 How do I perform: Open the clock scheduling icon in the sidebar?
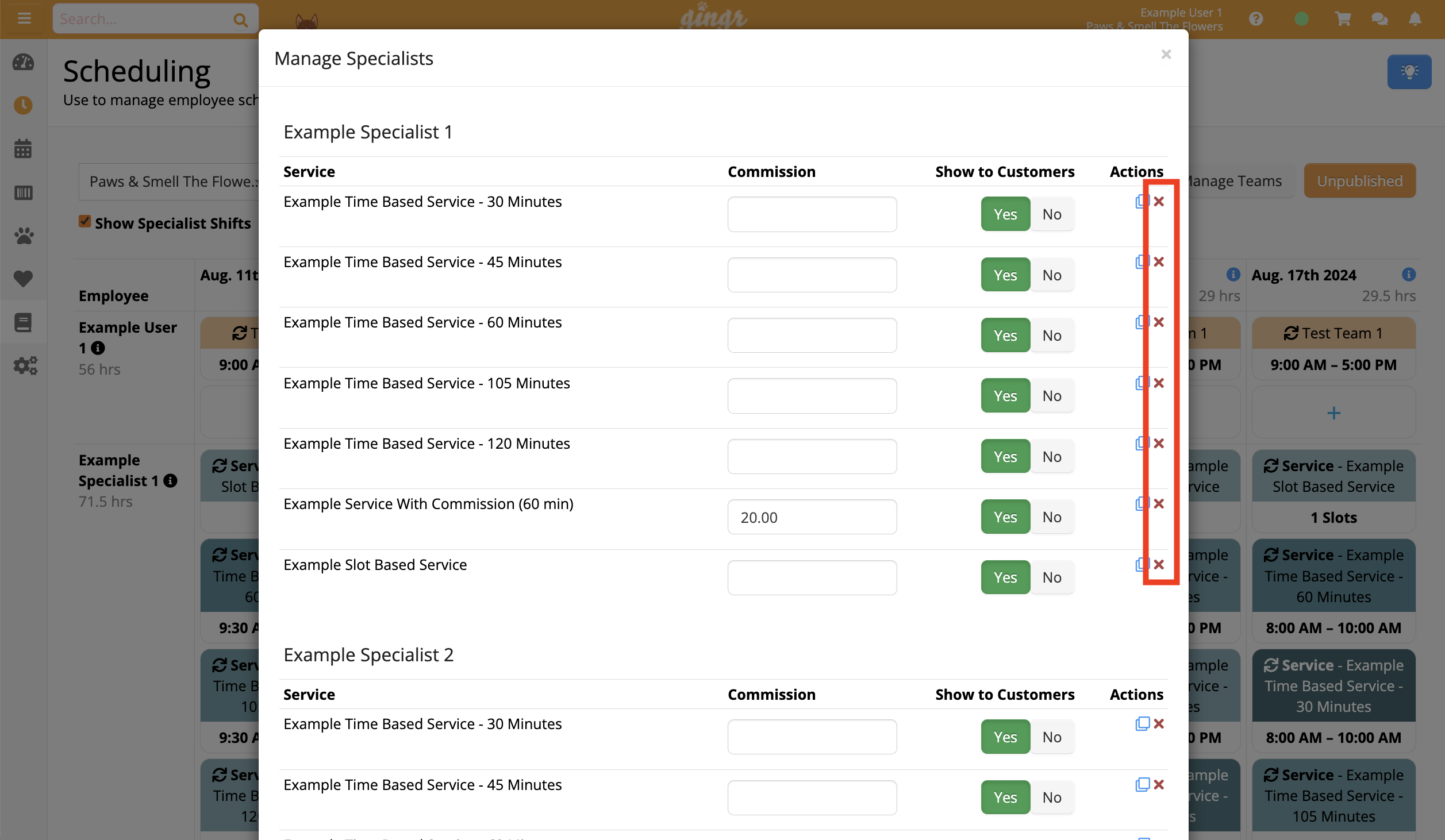click(24, 106)
